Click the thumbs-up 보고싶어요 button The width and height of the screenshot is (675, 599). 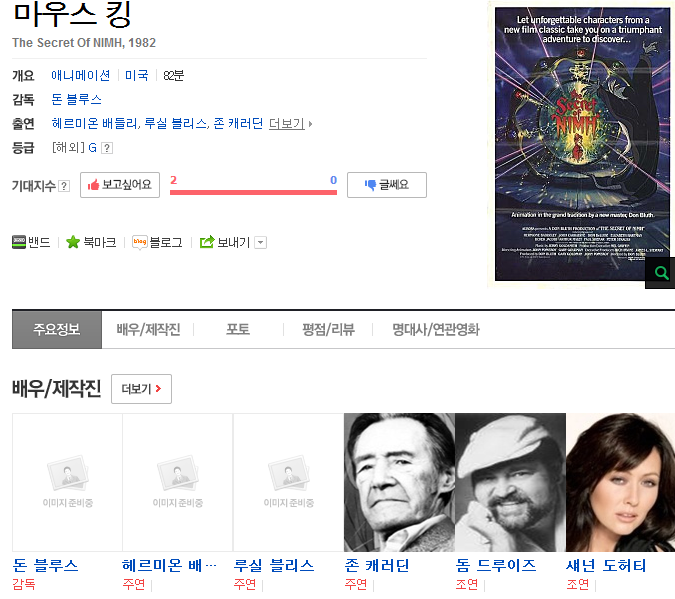120,185
